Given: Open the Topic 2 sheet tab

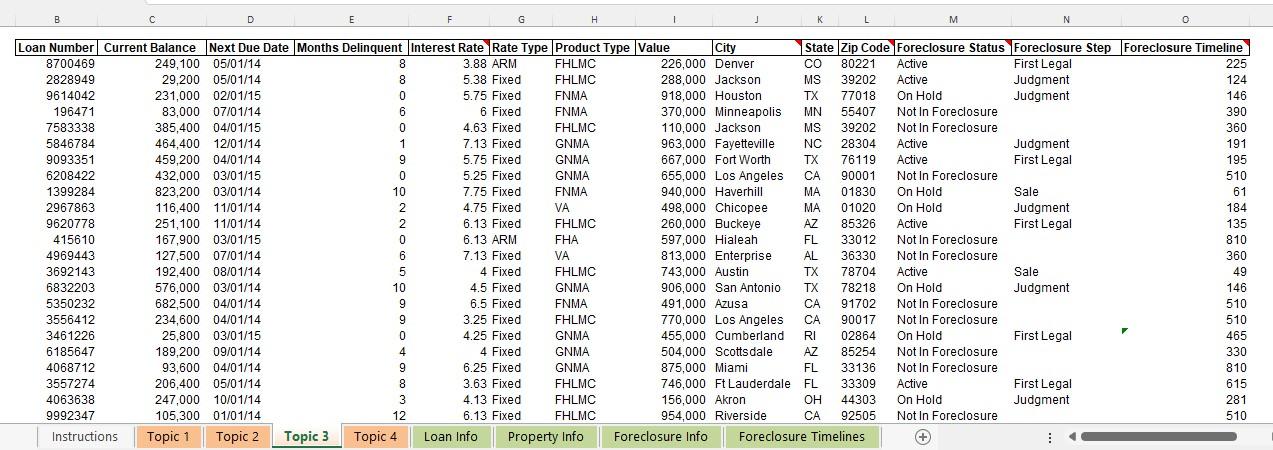Looking at the screenshot, I should [238, 437].
